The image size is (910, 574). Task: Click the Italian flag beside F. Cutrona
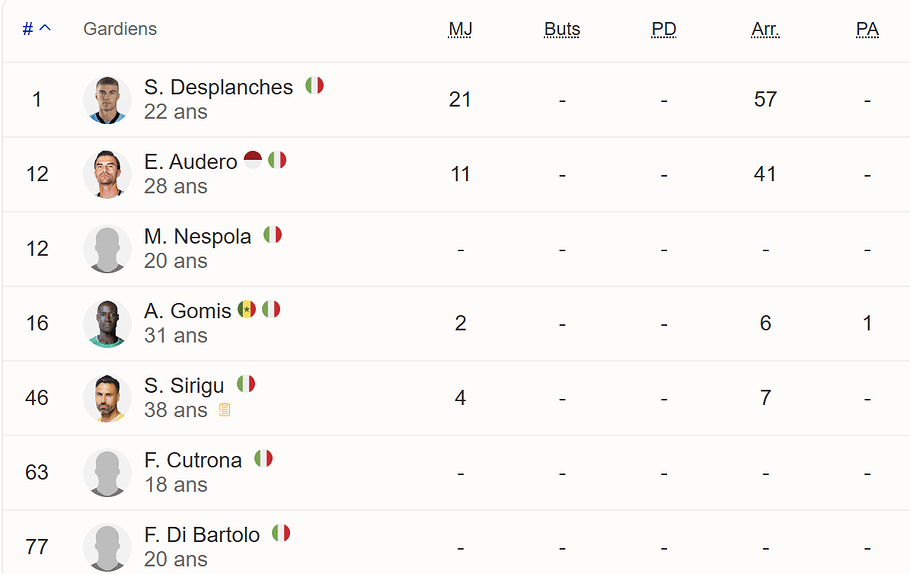(x=263, y=459)
